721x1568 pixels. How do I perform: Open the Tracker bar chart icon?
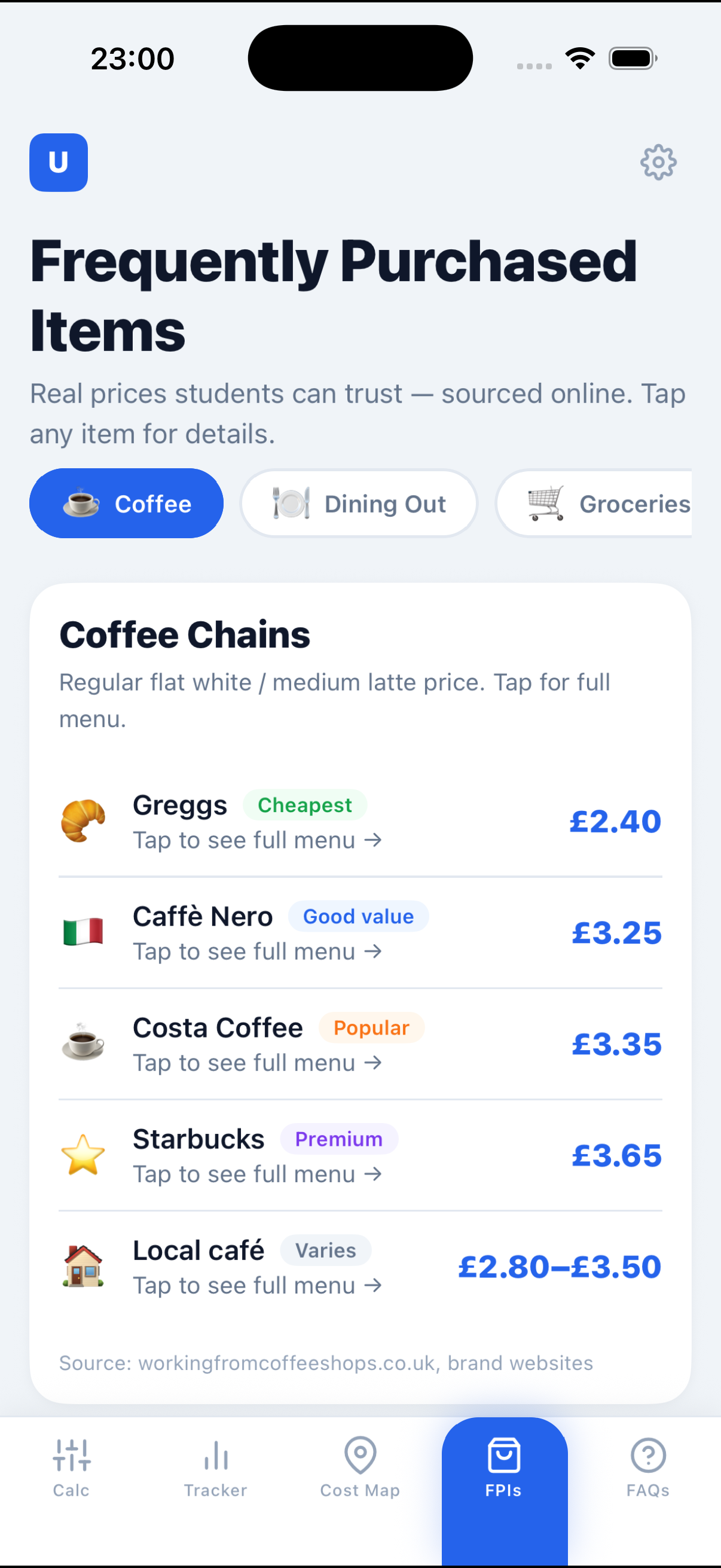click(x=216, y=1456)
